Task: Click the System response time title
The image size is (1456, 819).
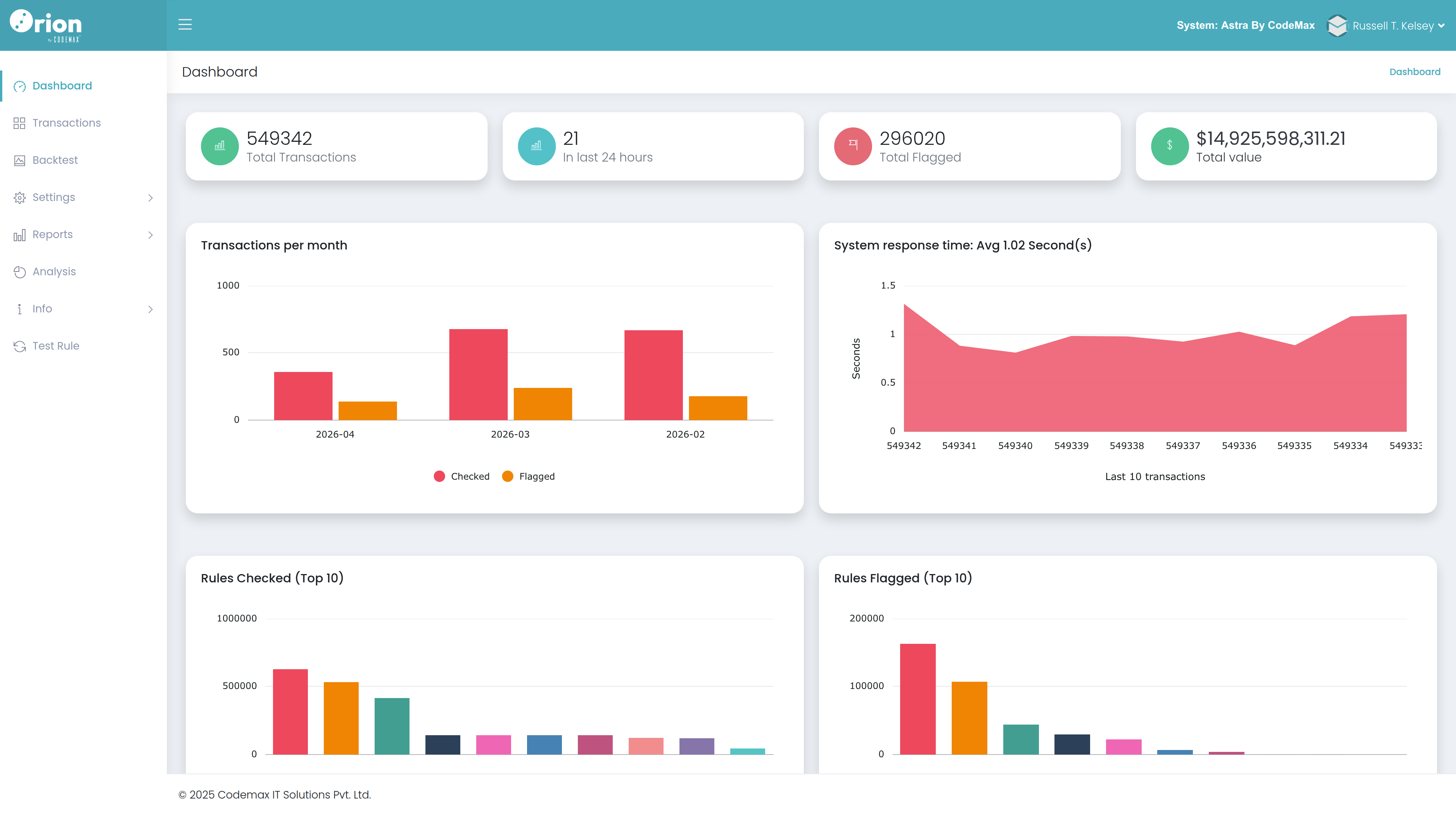Action: tap(963, 245)
